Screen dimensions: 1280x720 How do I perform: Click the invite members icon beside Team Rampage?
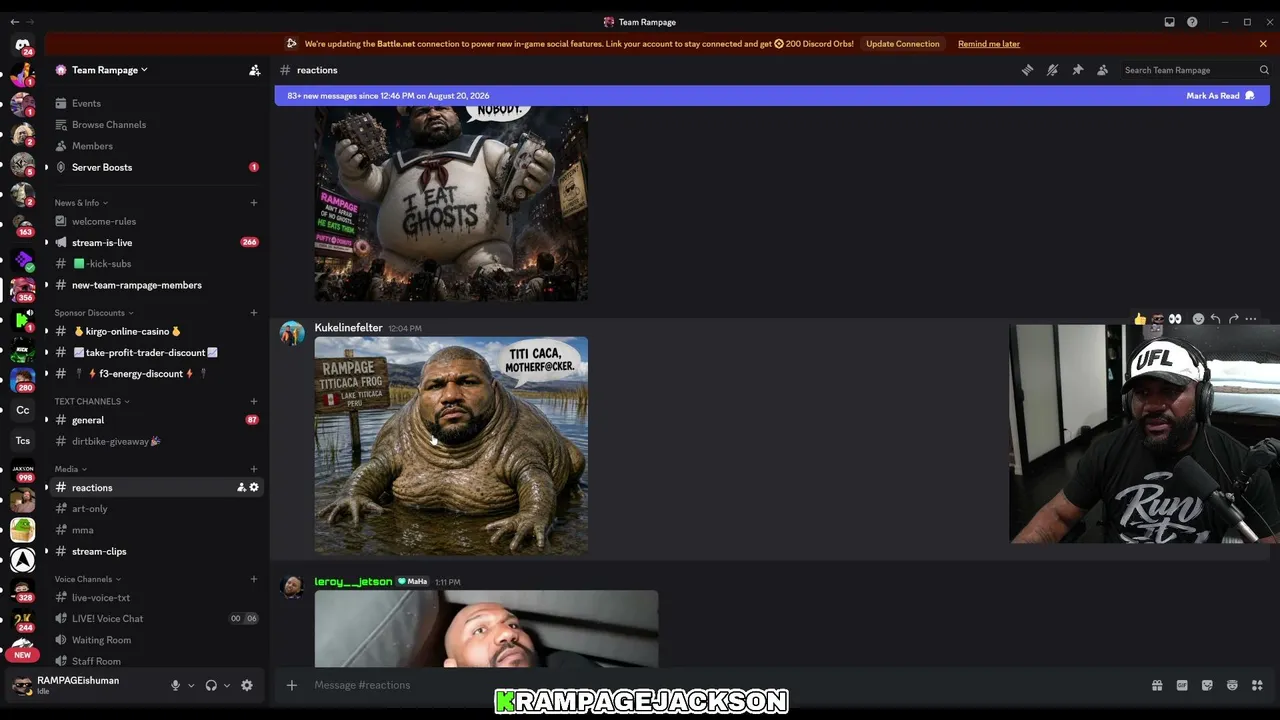tap(254, 70)
